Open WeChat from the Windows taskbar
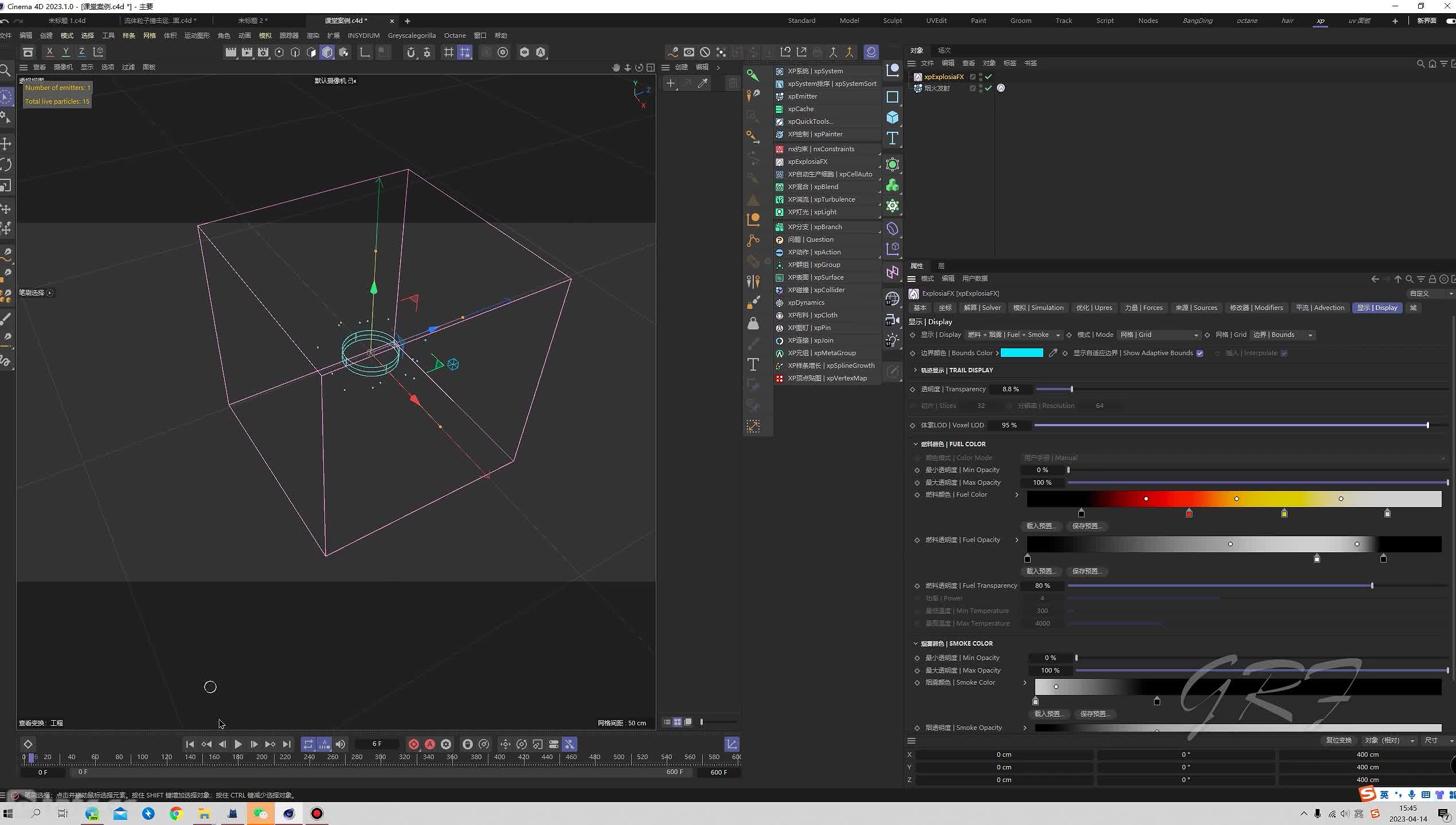This screenshot has width=1456, height=825. click(260, 814)
